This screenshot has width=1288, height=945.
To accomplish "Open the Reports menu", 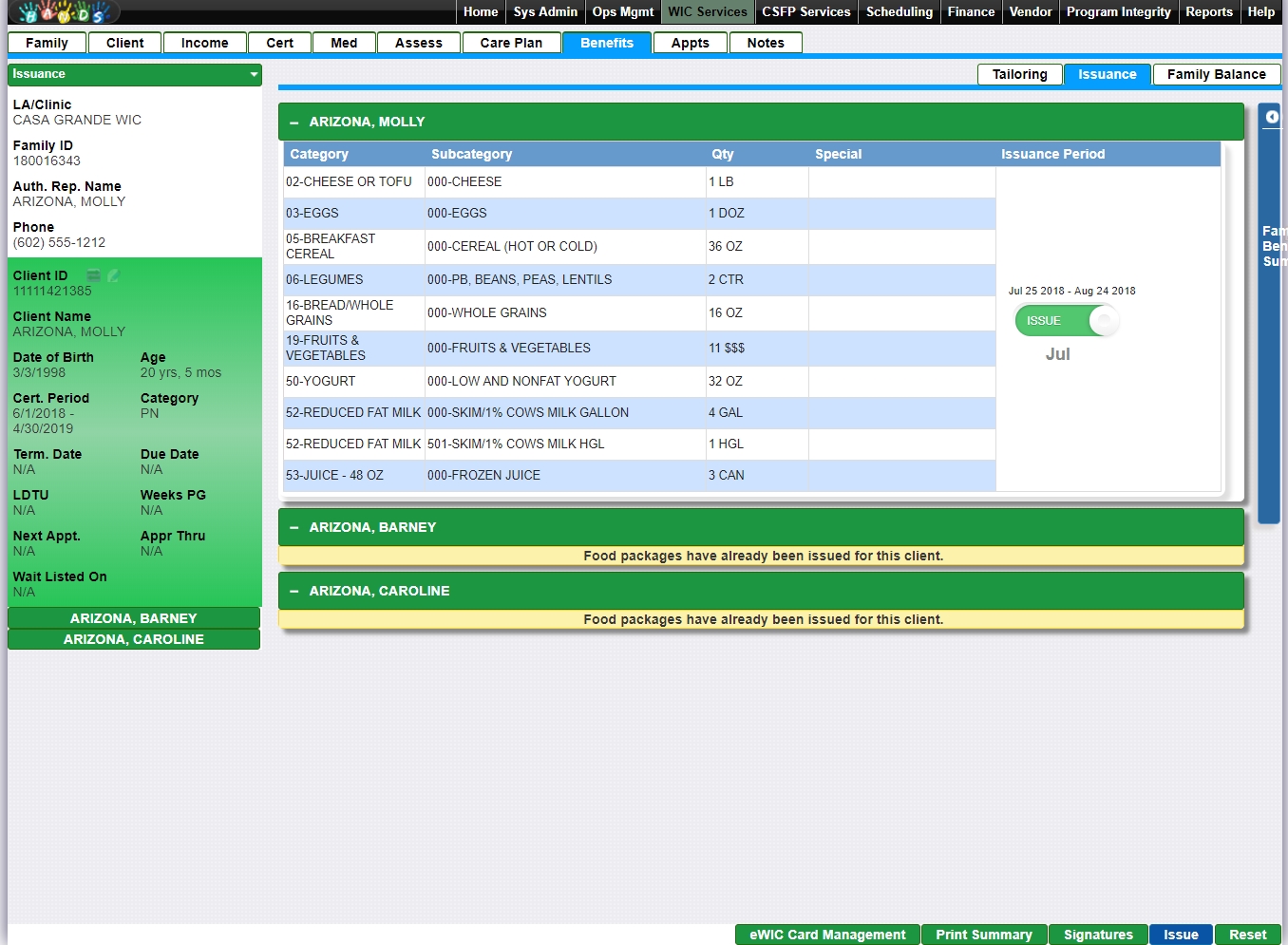I will [x=1208, y=12].
